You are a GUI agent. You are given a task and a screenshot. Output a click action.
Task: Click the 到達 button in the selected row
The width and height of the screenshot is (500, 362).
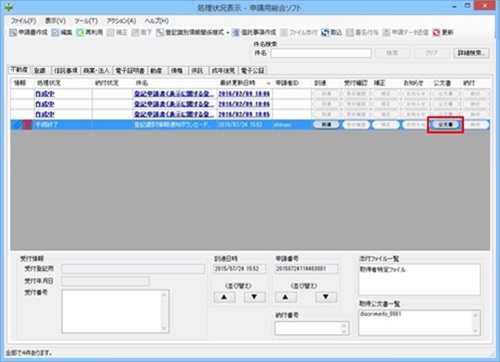[x=326, y=125]
